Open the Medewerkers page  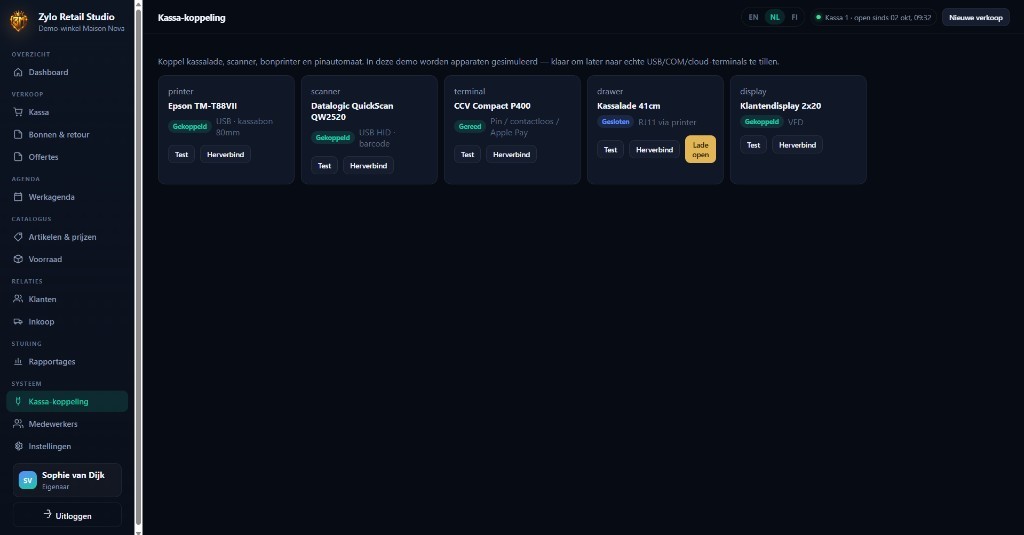(x=67, y=424)
